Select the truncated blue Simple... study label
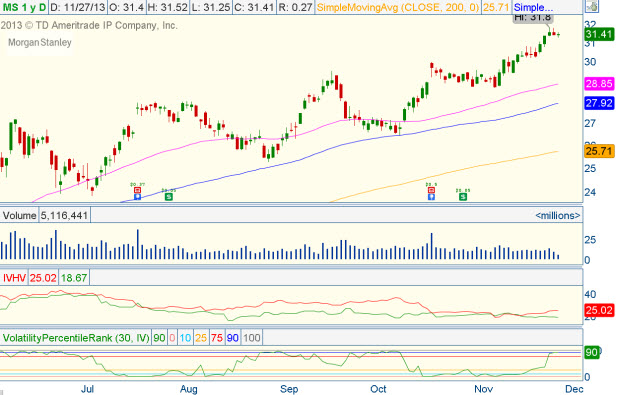Viewport: 625px width, 395px height. point(533,7)
